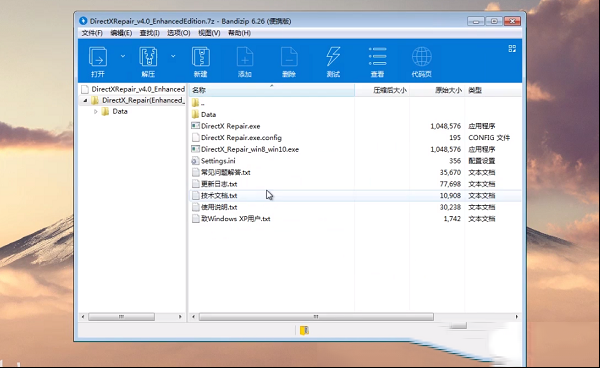Sort by the 压缩后大小 column header
Screen dimensions: 600x368
point(382,90)
